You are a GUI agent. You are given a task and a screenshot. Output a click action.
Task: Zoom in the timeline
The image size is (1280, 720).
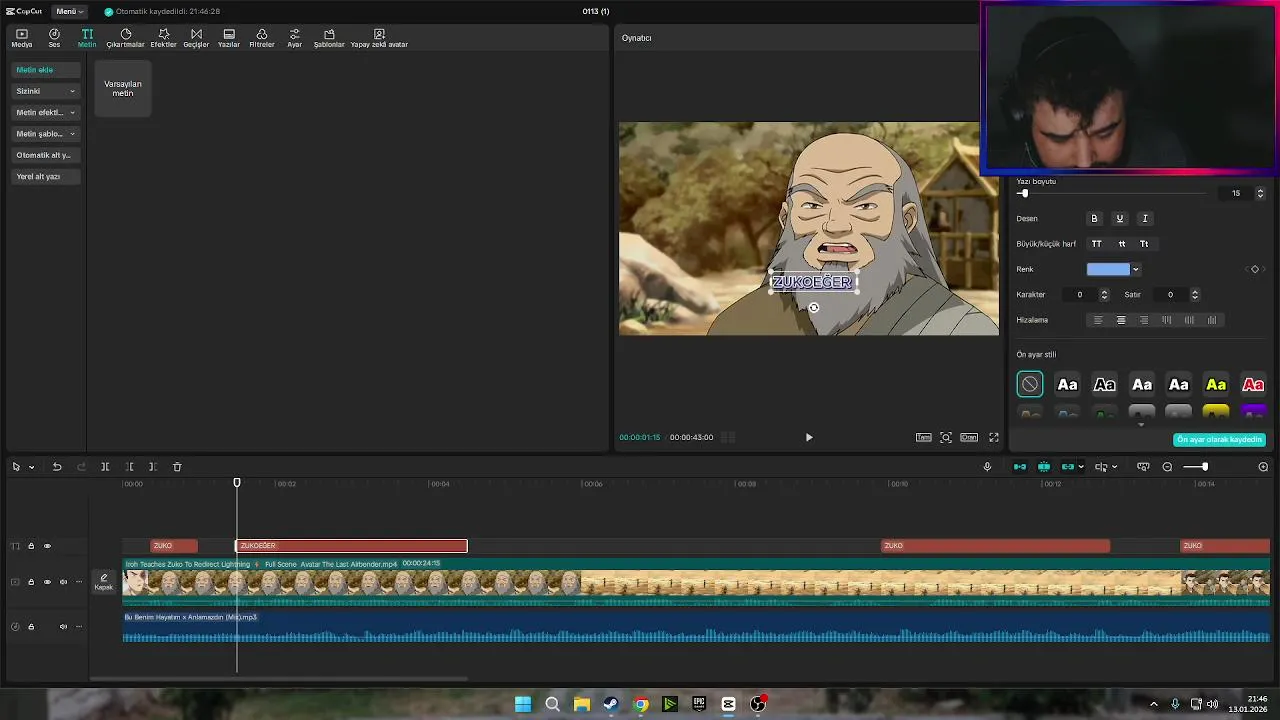click(x=1263, y=467)
